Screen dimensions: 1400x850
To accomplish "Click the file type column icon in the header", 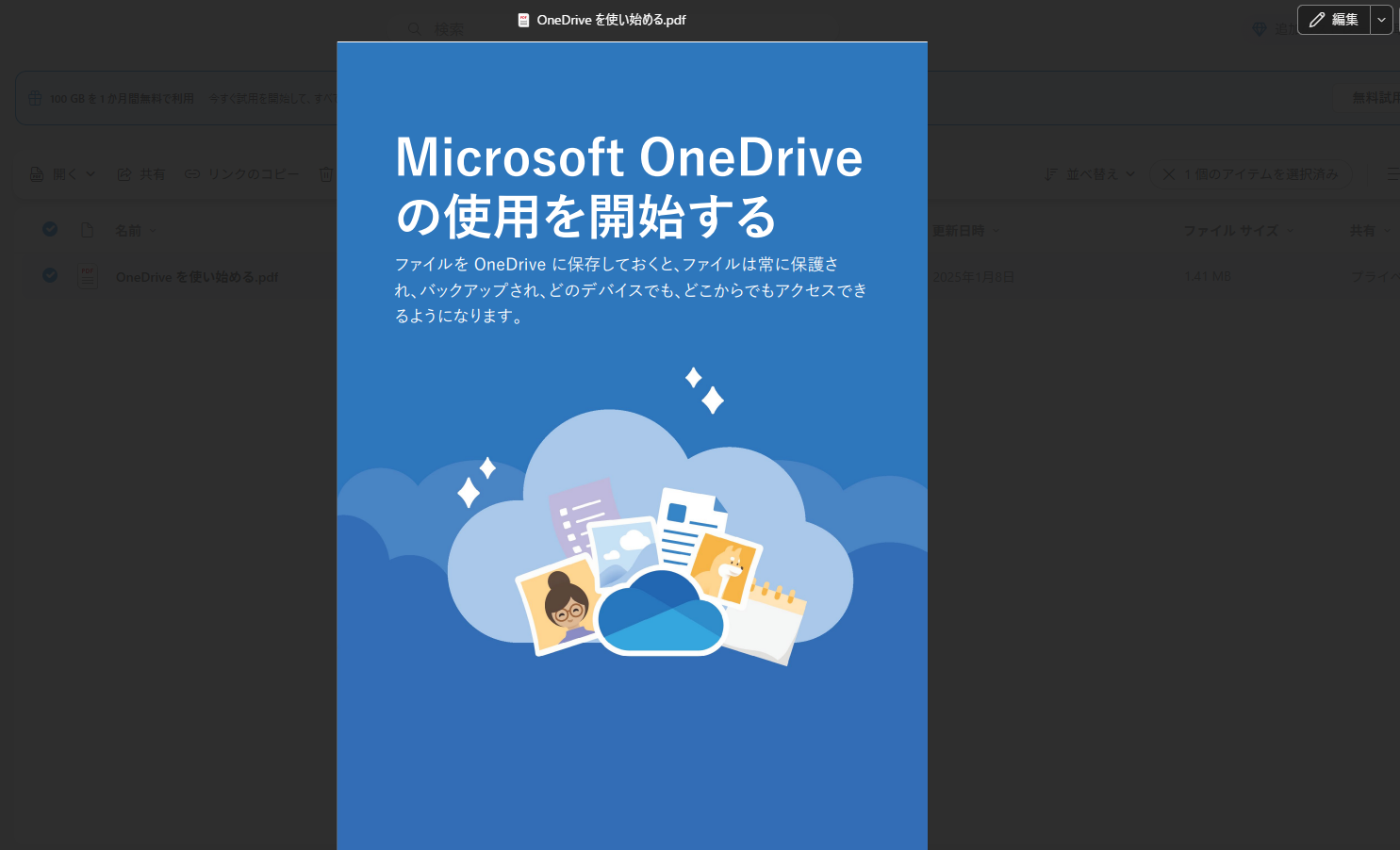I will pyautogui.click(x=88, y=230).
